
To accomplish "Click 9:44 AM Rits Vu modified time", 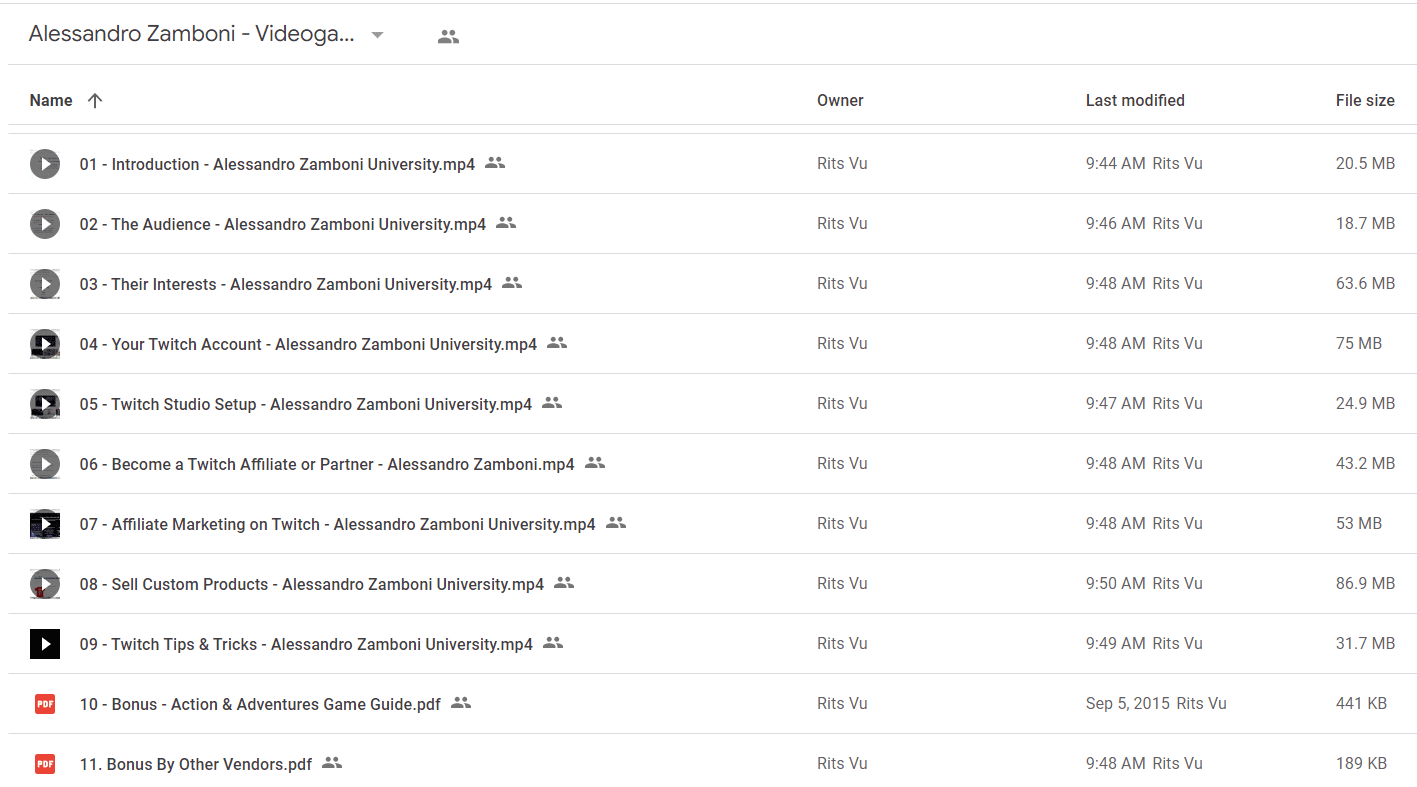I will [x=1144, y=163].
